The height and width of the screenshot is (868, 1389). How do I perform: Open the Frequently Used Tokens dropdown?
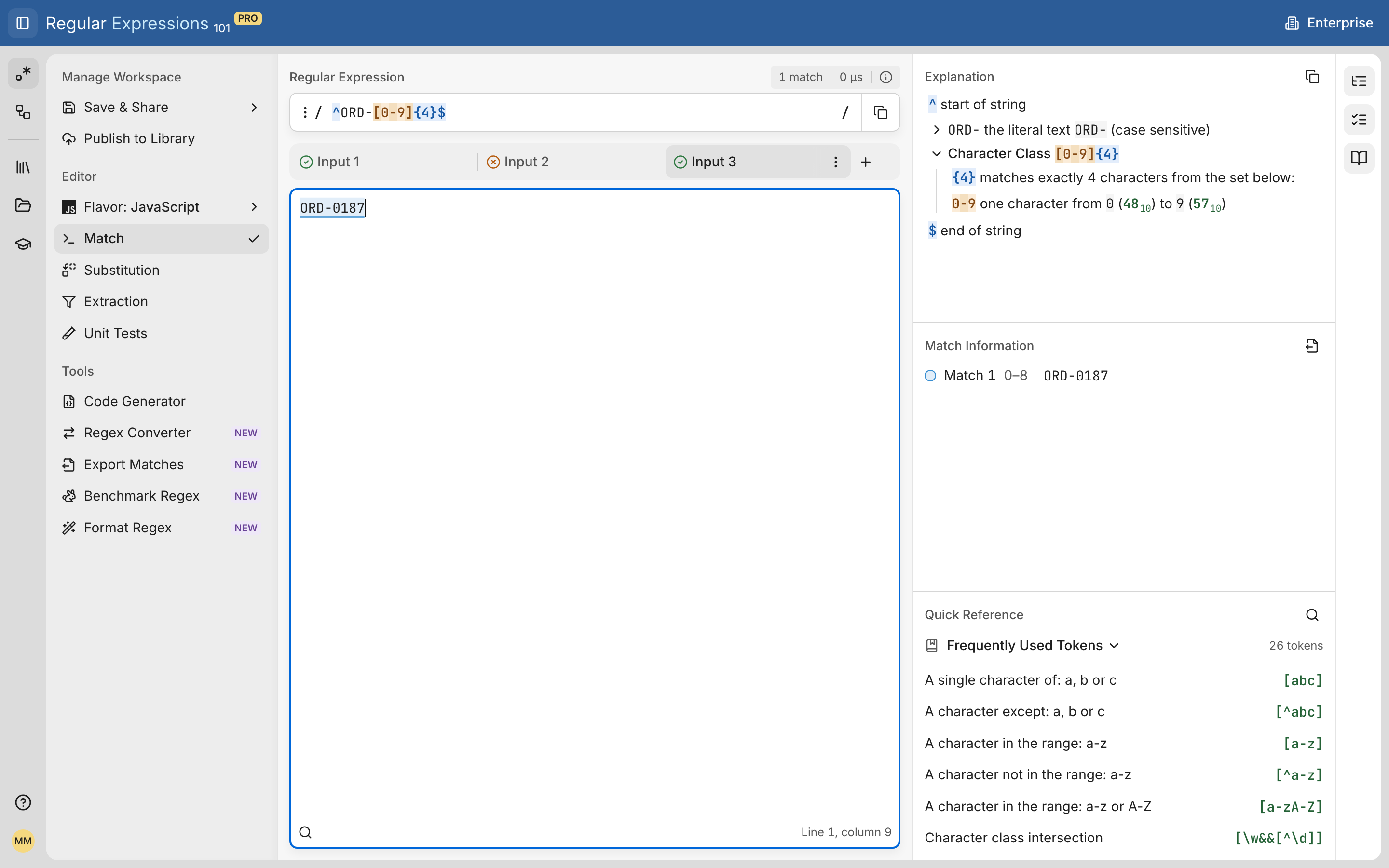[1033, 645]
